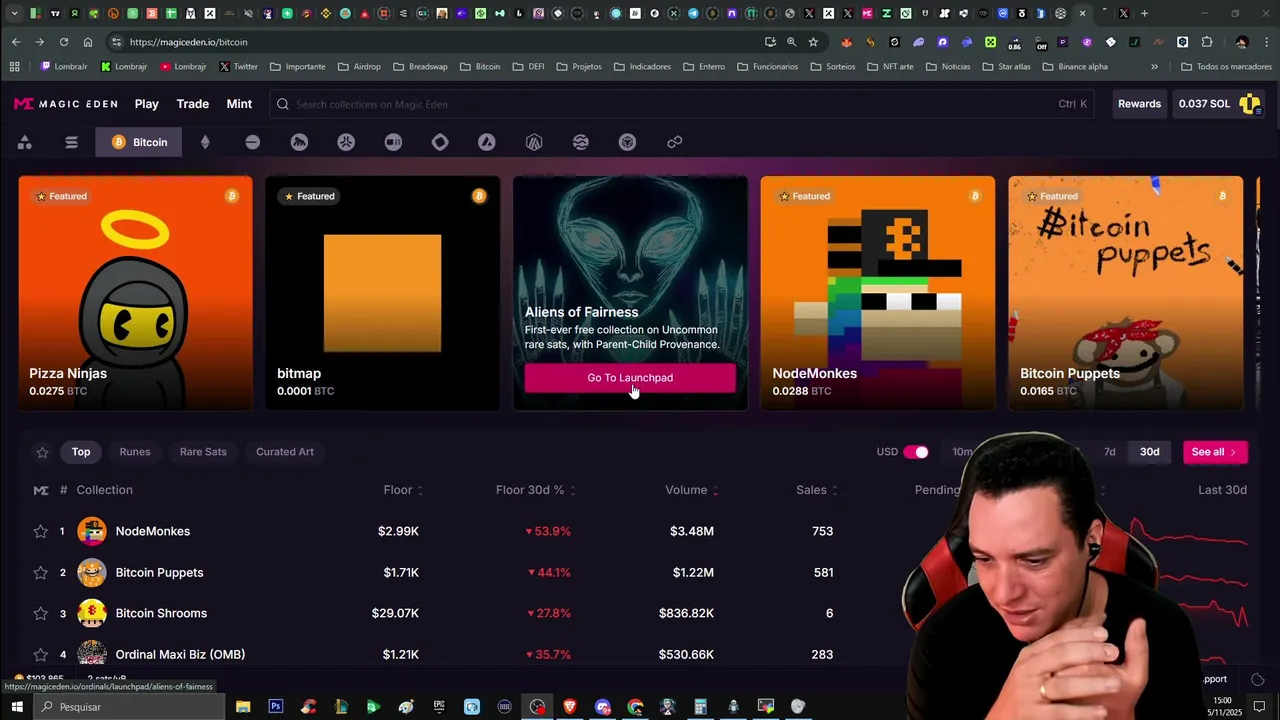Favorite the Bitcoin Puppets row star
This screenshot has width=1280, height=720.
pos(41,573)
